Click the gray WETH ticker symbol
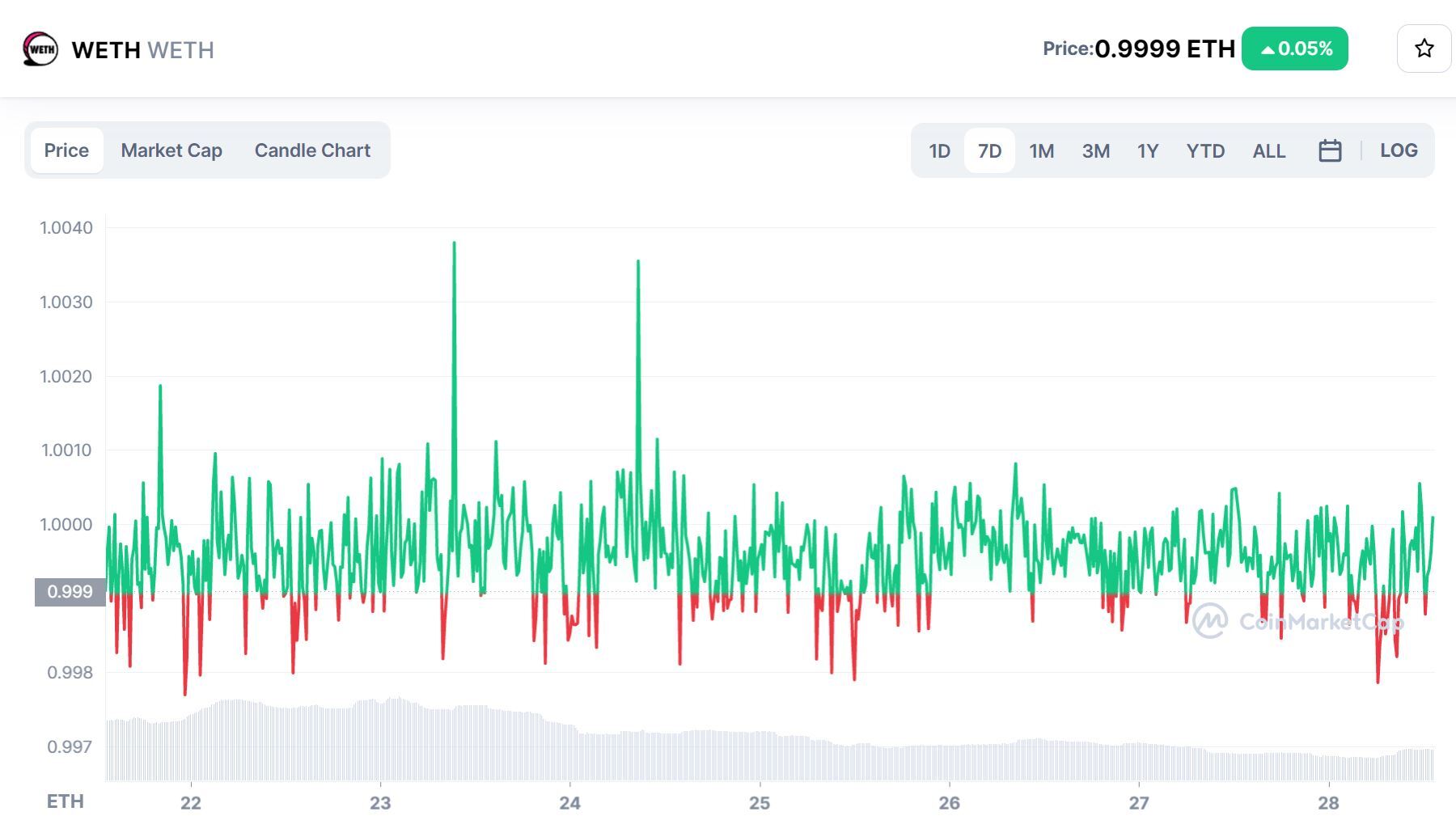Viewport: 1456px width, 820px height. coord(181,50)
